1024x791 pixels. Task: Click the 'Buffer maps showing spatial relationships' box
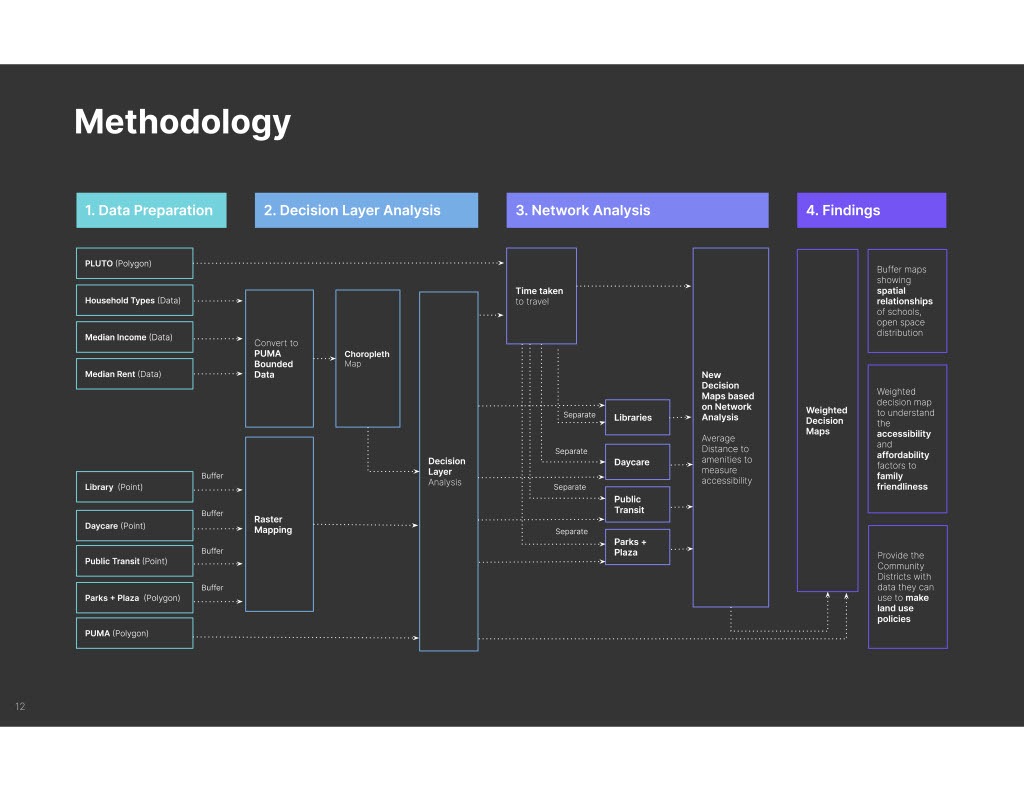(907, 301)
